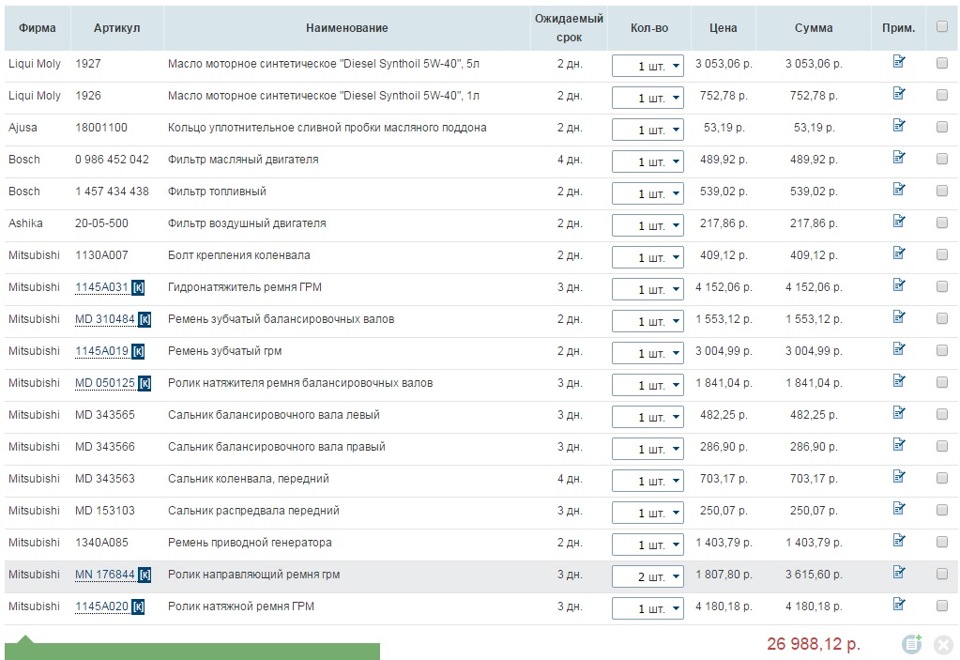Click the grey round X icon at the bottom
This screenshot has width=960, height=660.
coord(942,644)
